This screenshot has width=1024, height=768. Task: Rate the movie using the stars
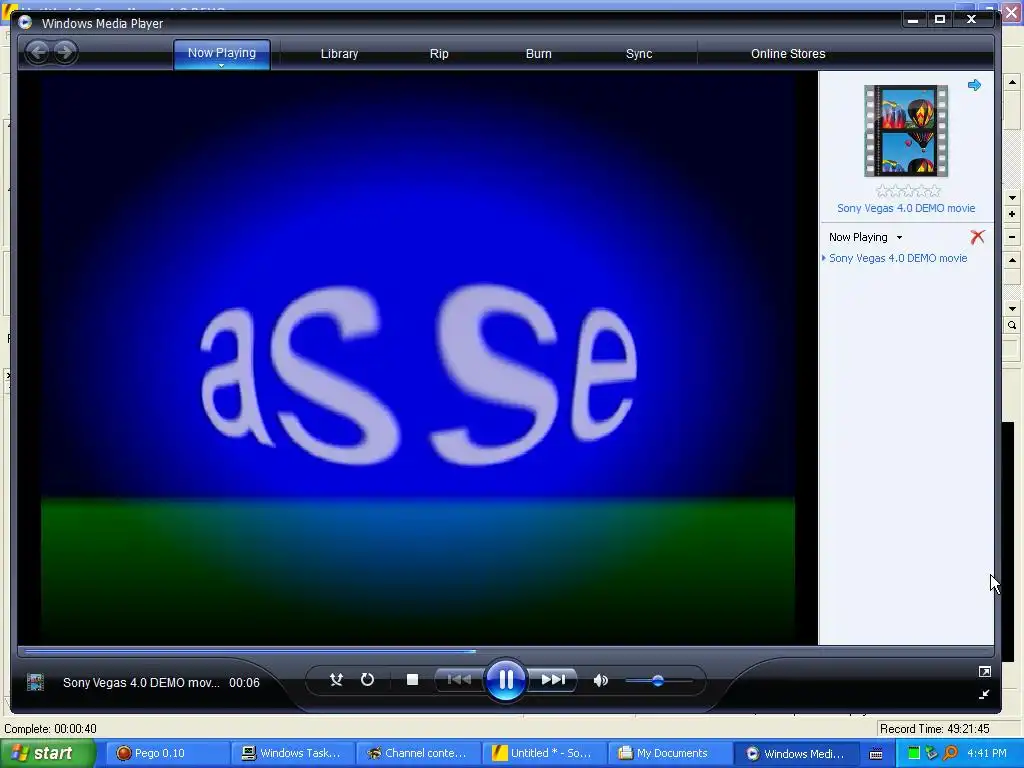click(908, 191)
